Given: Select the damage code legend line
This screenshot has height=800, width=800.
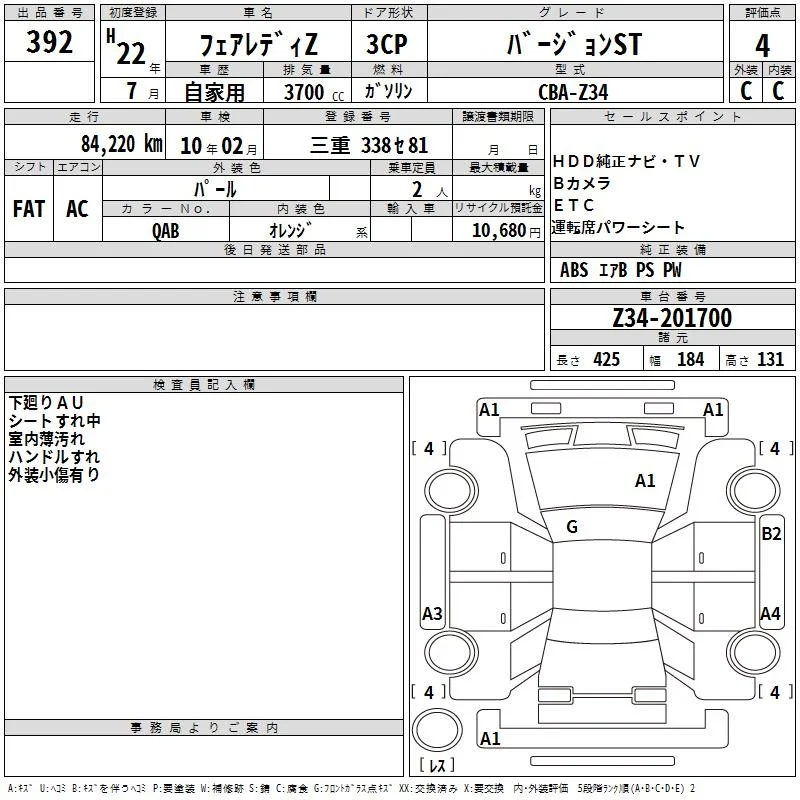Looking at the screenshot, I should (x=352, y=788).
